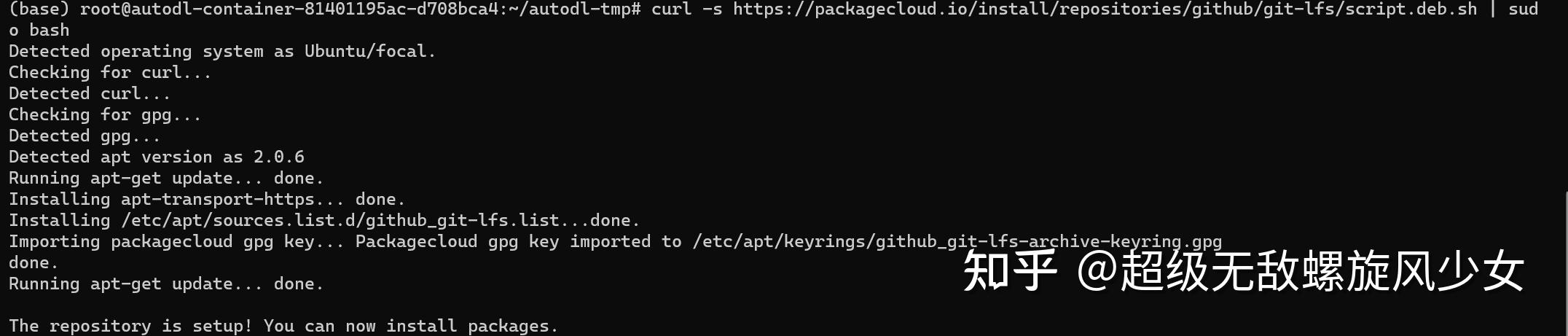This screenshot has width=1568, height=336.
Task: Click 'Importing packagecloud gpg key...' text
Action: point(176,241)
